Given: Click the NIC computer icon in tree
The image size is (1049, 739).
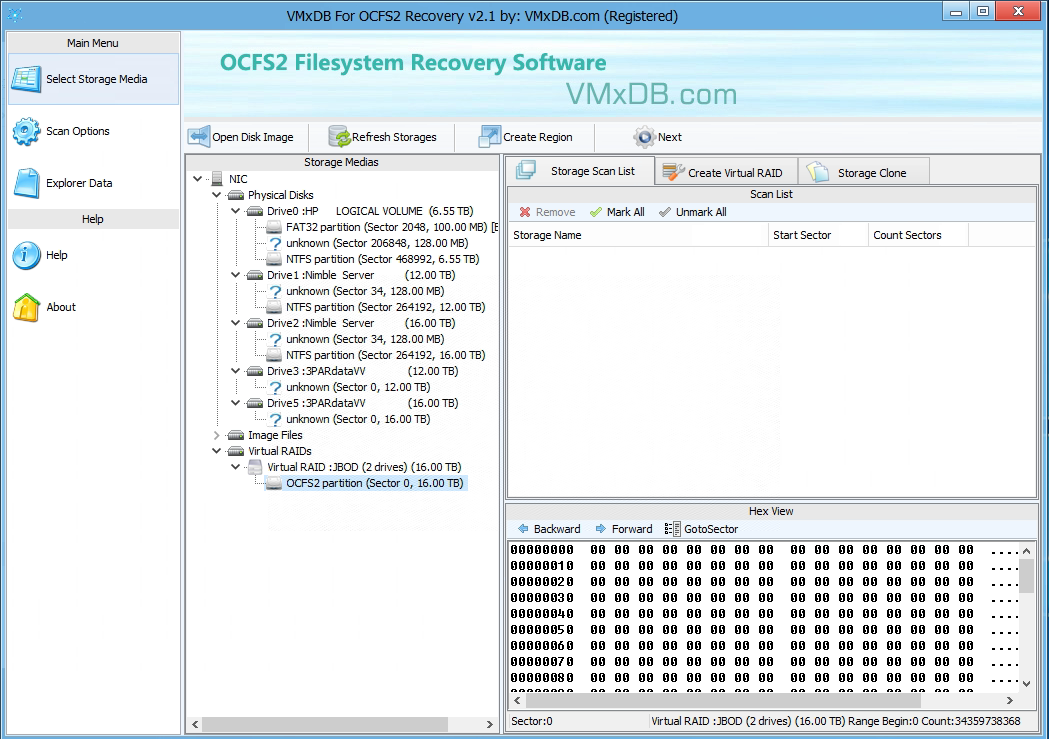Looking at the screenshot, I should pos(217,179).
